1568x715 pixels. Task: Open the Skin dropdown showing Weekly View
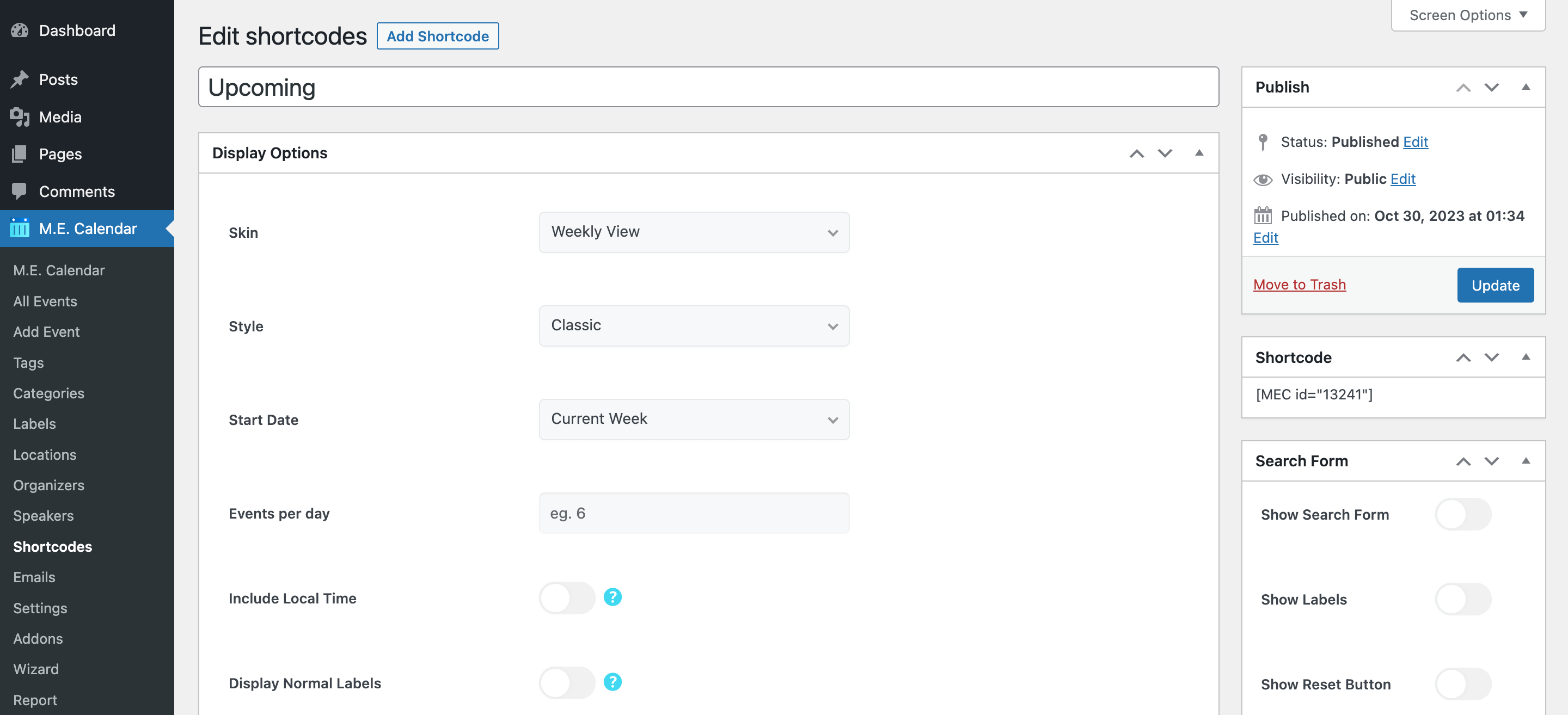(x=693, y=232)
